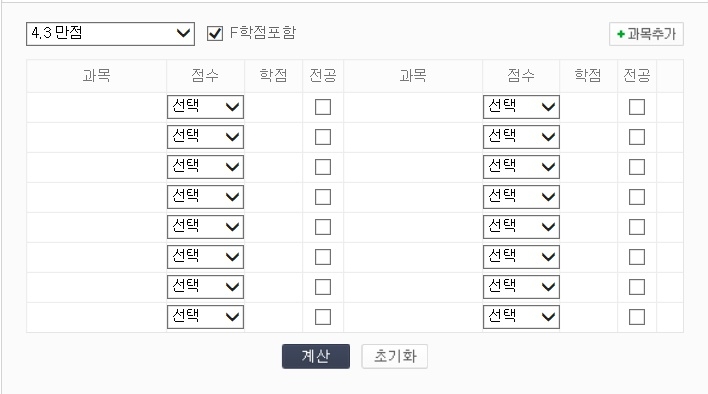Open last row left 점수 선택 dropdown
Viewport: 708px width, 394px height.
pos(205,317)
